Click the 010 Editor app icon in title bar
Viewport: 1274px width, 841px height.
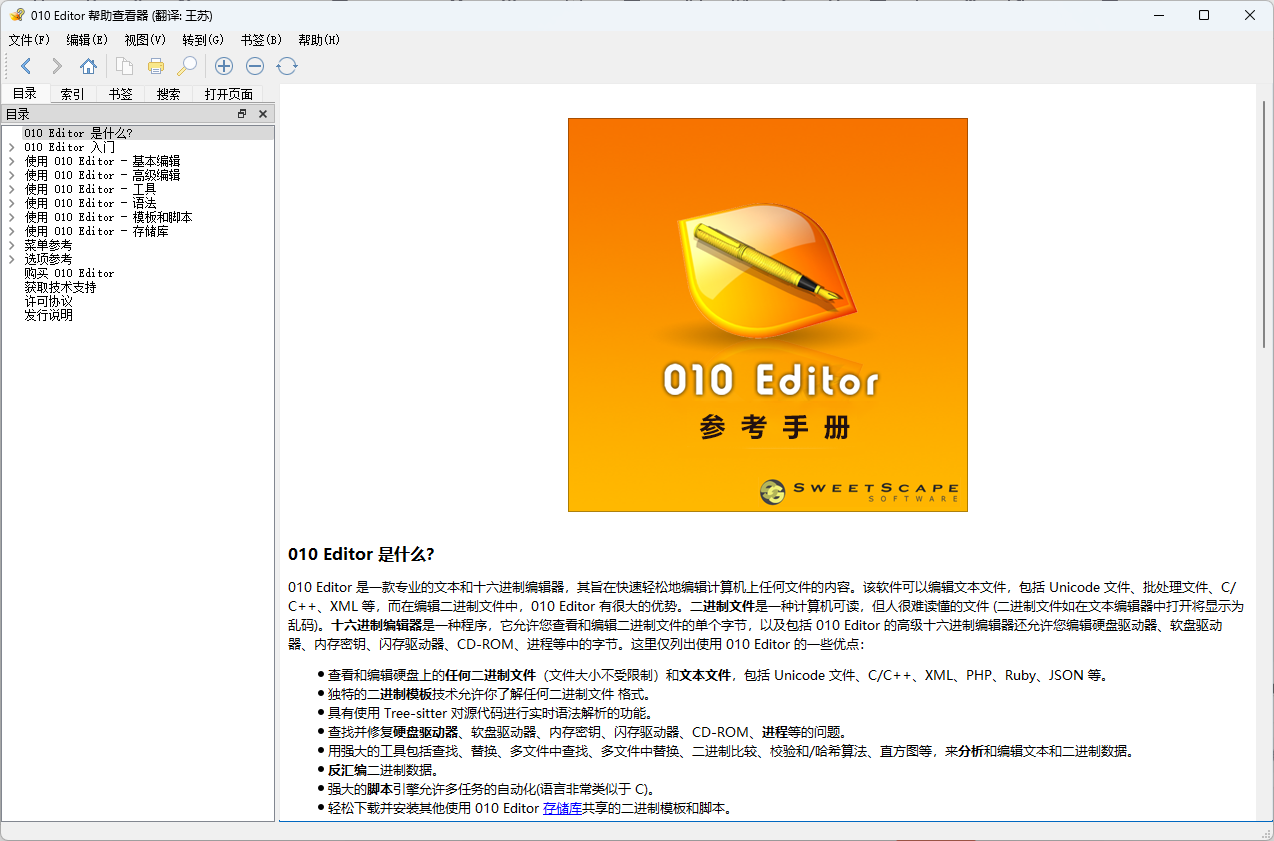click(17, 15)
